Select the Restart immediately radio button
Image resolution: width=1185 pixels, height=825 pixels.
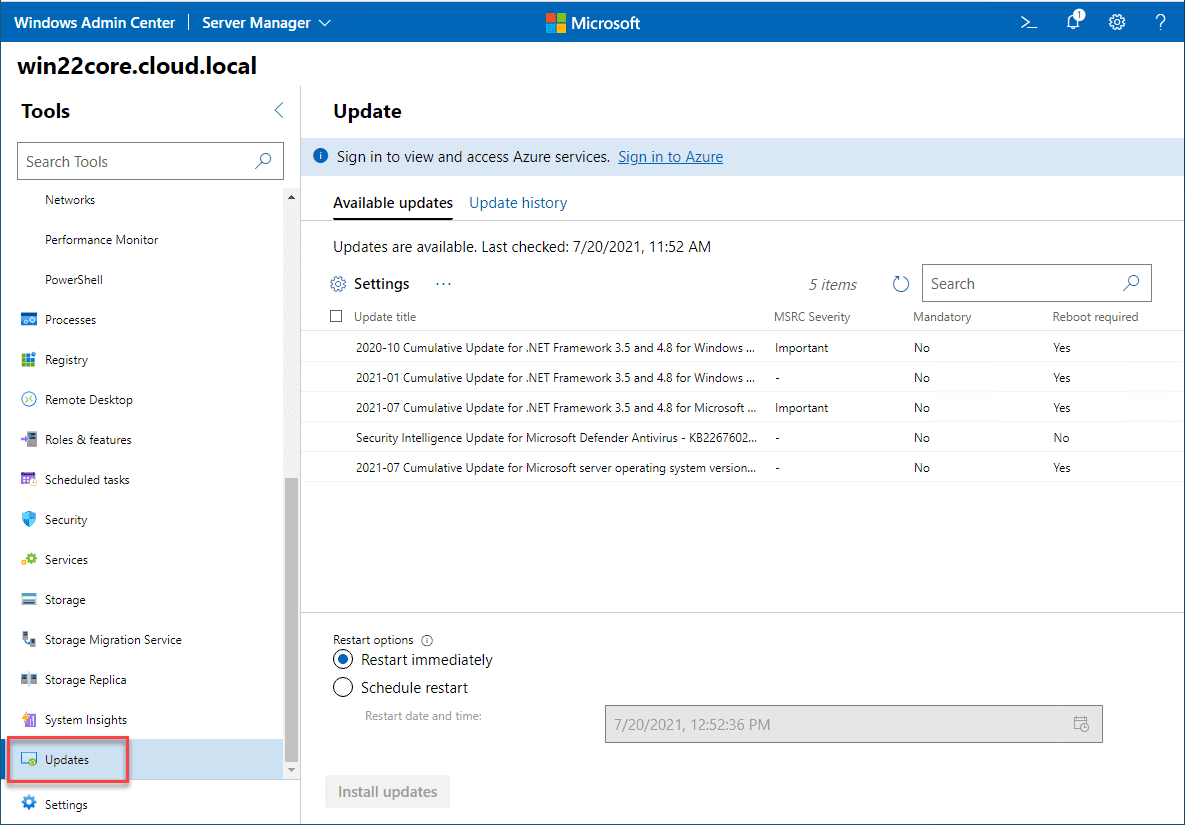point(343,659)
